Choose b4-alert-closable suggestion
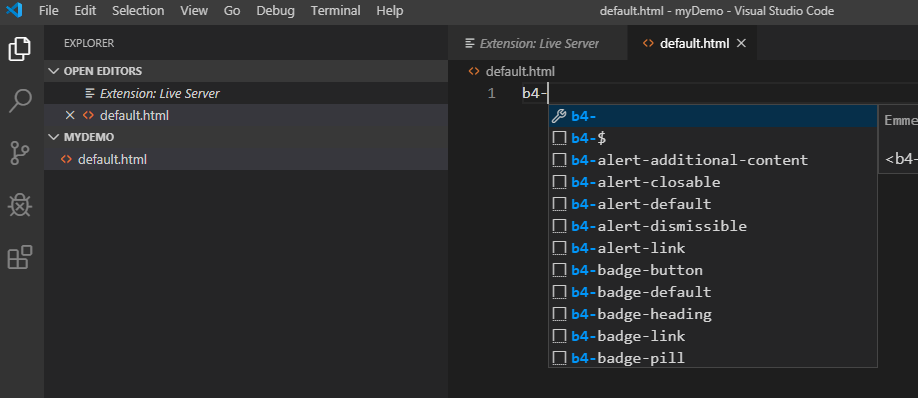This screenshot has height=398, width=918. tap(713, 182)
